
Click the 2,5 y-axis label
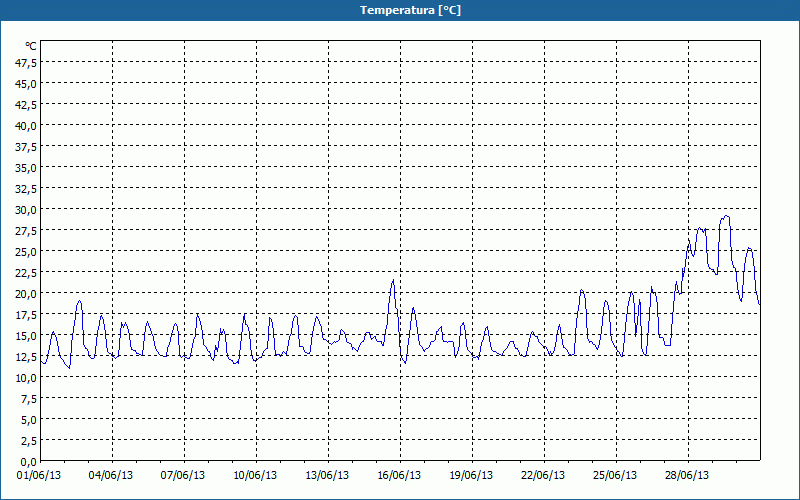pyautogui.click(x=28, y=441)
